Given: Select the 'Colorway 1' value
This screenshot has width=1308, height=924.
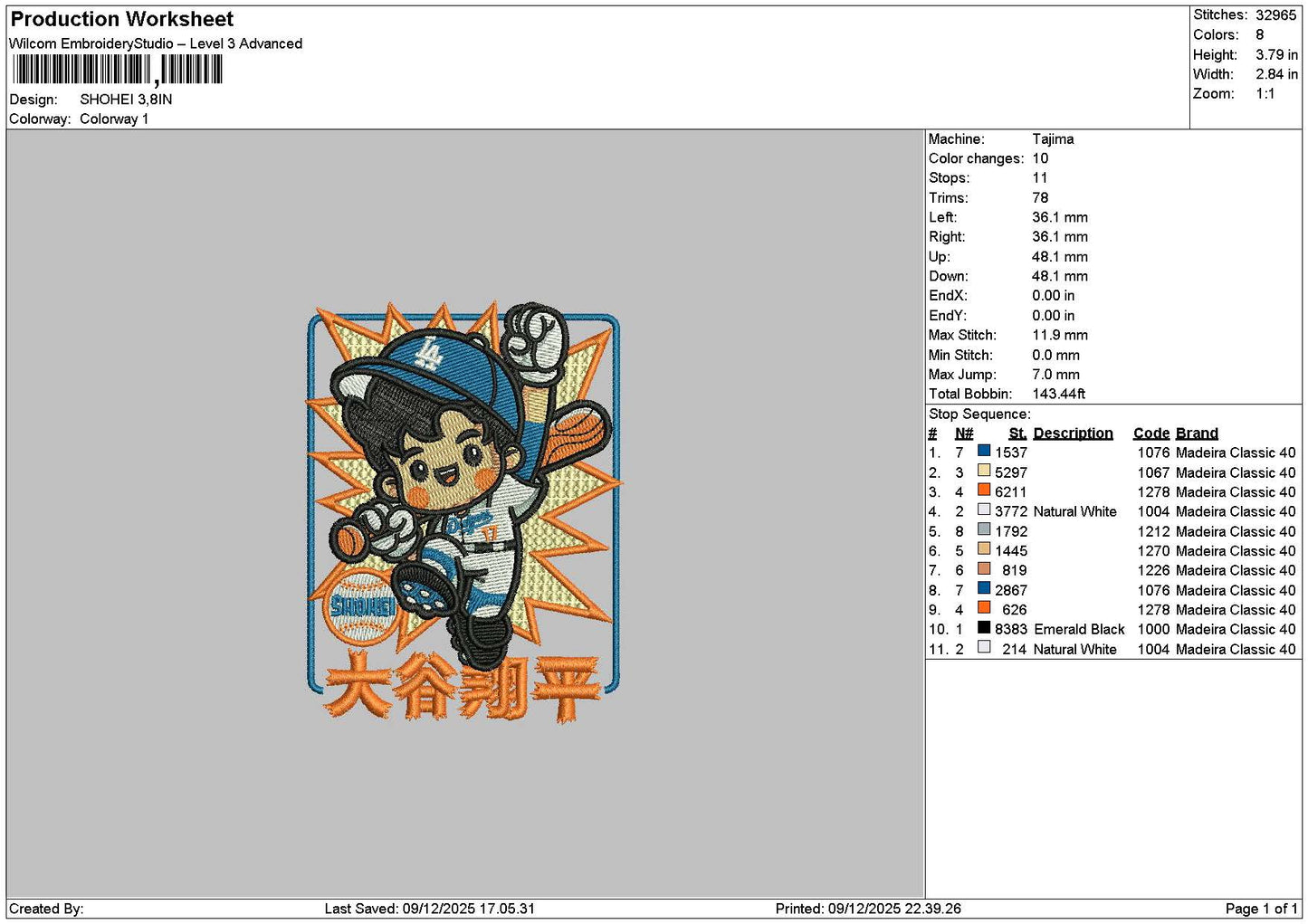Looking at the screenshot, I should (114, 119).
